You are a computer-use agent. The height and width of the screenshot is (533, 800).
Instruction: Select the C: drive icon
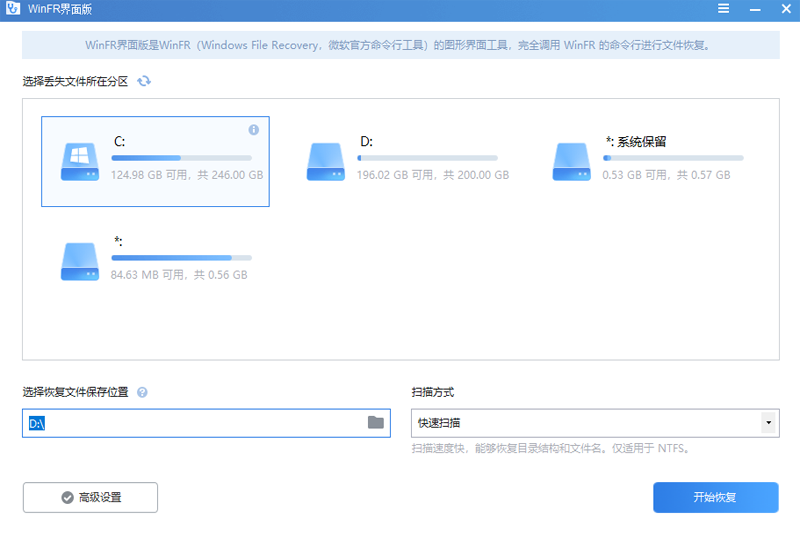coord(80,162)
